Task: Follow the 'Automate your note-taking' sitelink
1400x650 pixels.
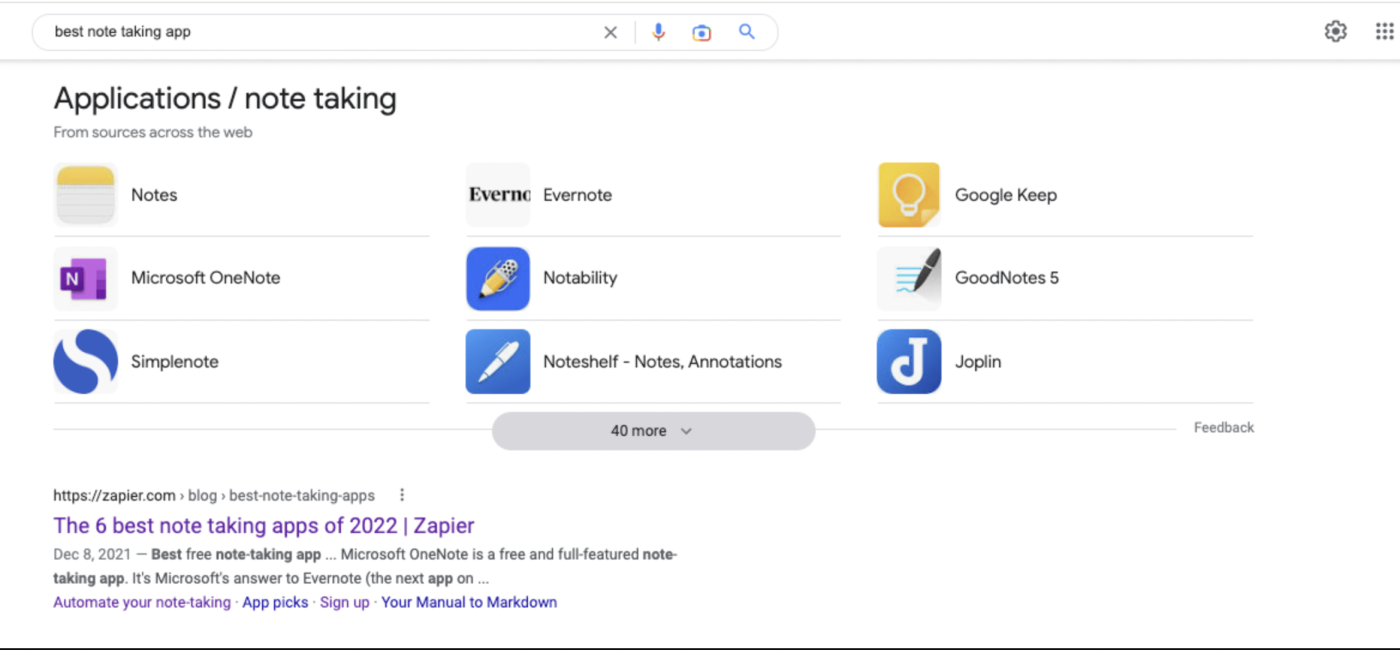Action: click(142, 602)
